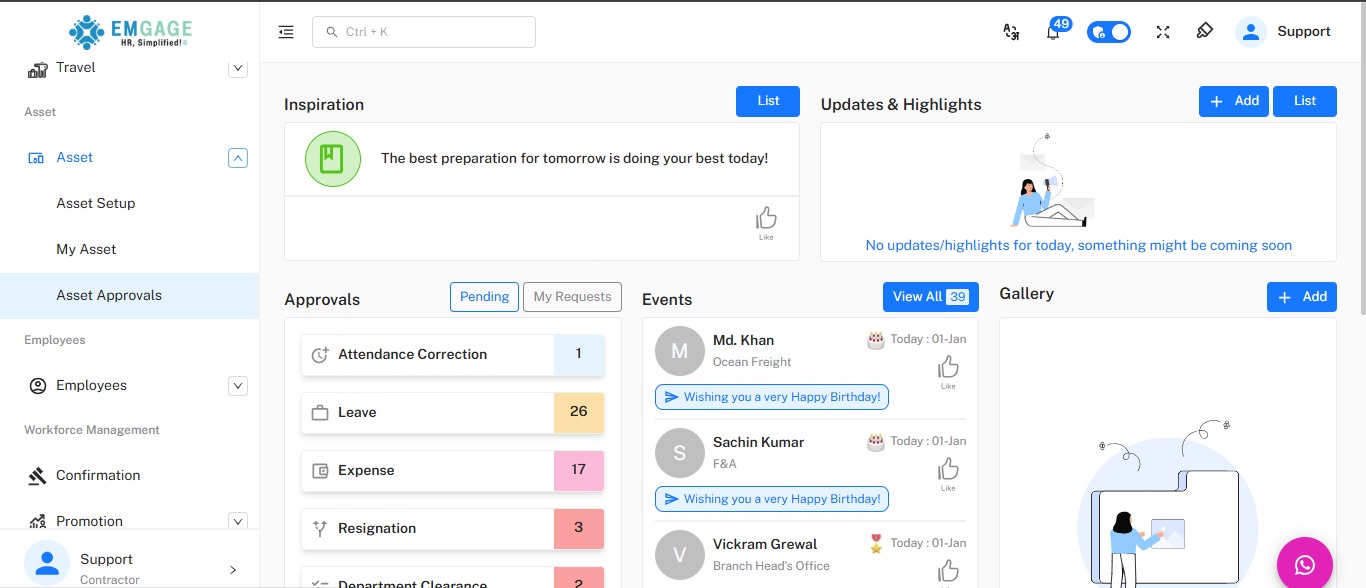
Task: Open Asset Approvals from the sidebar
Action: pos(110,295)
